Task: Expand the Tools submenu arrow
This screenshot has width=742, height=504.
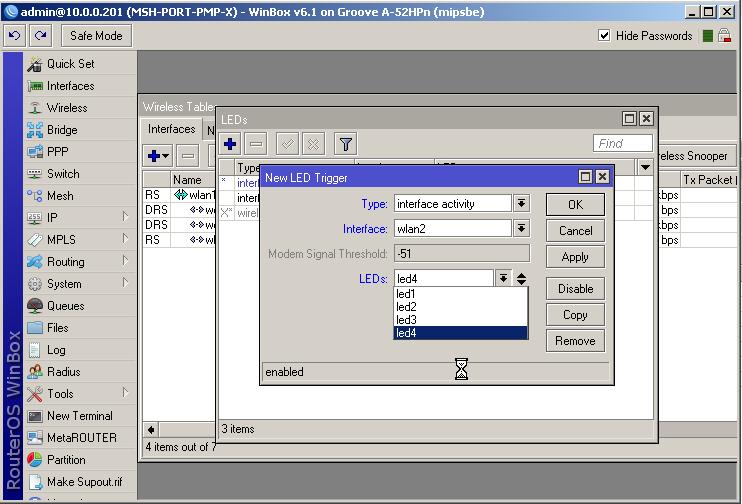Action: point(125,392)
